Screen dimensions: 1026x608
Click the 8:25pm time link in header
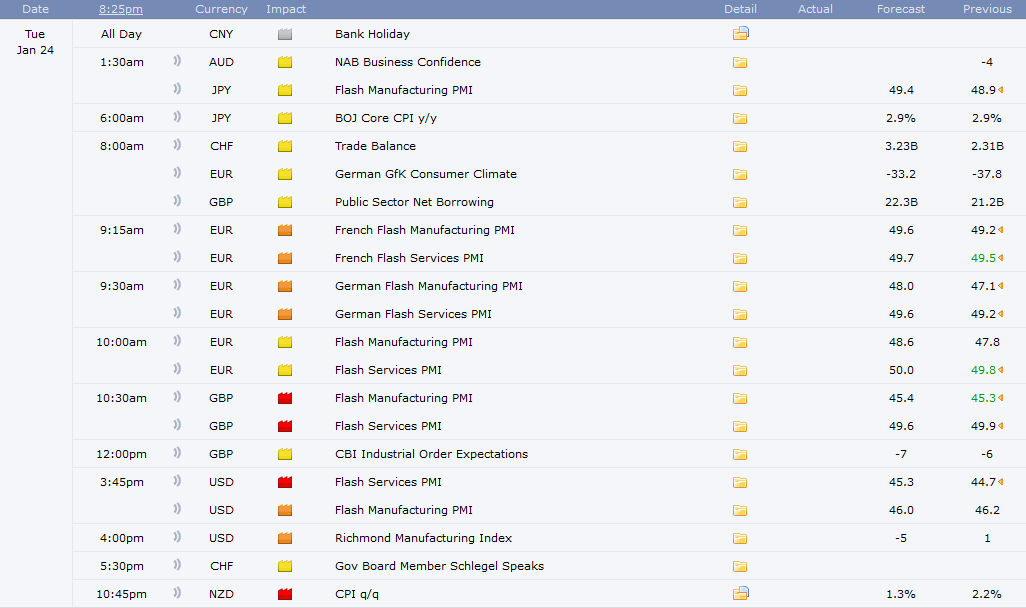(x=121, y=9)
